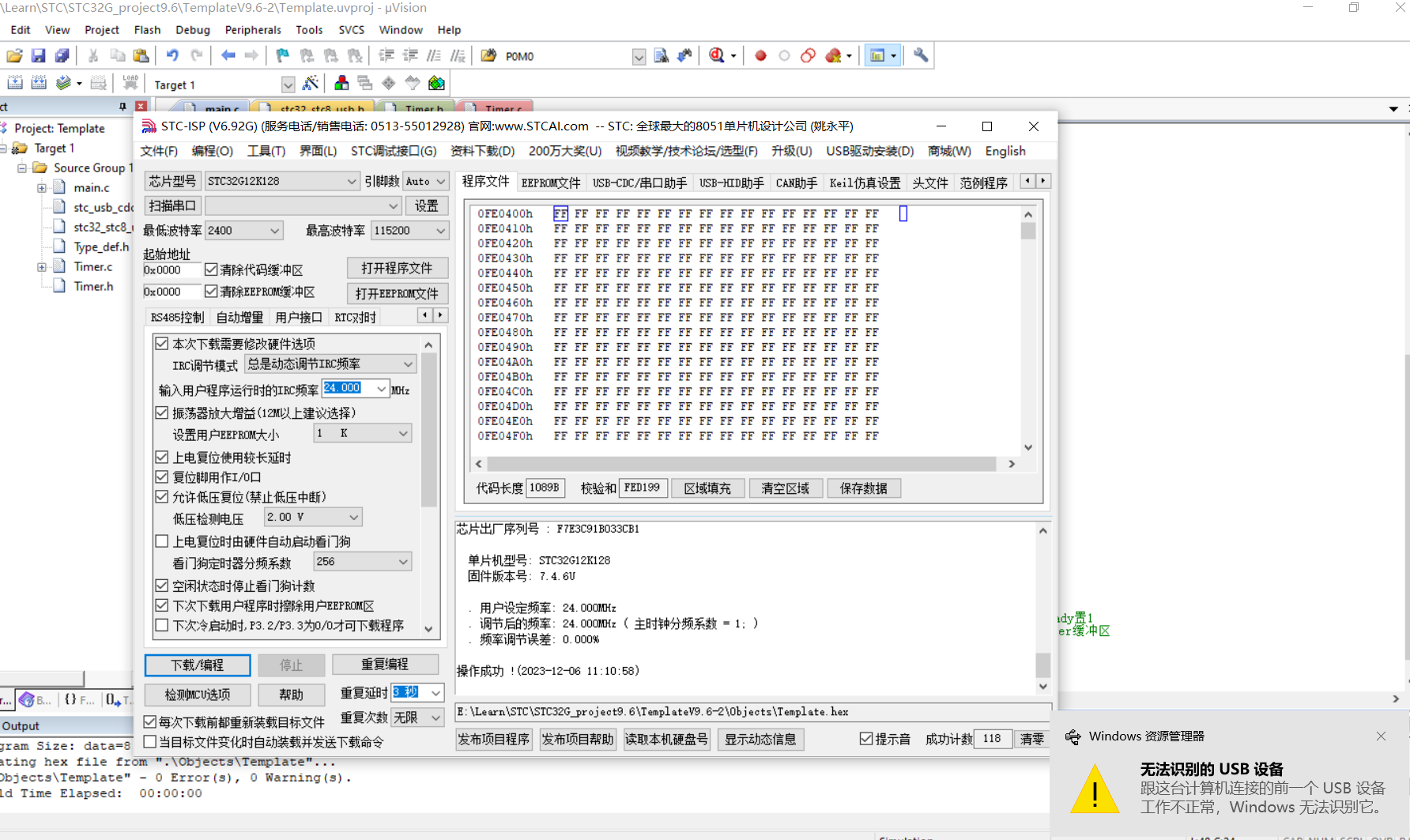
Task: Open the Peripherals menu in µVision
Action: pos(253,30)
